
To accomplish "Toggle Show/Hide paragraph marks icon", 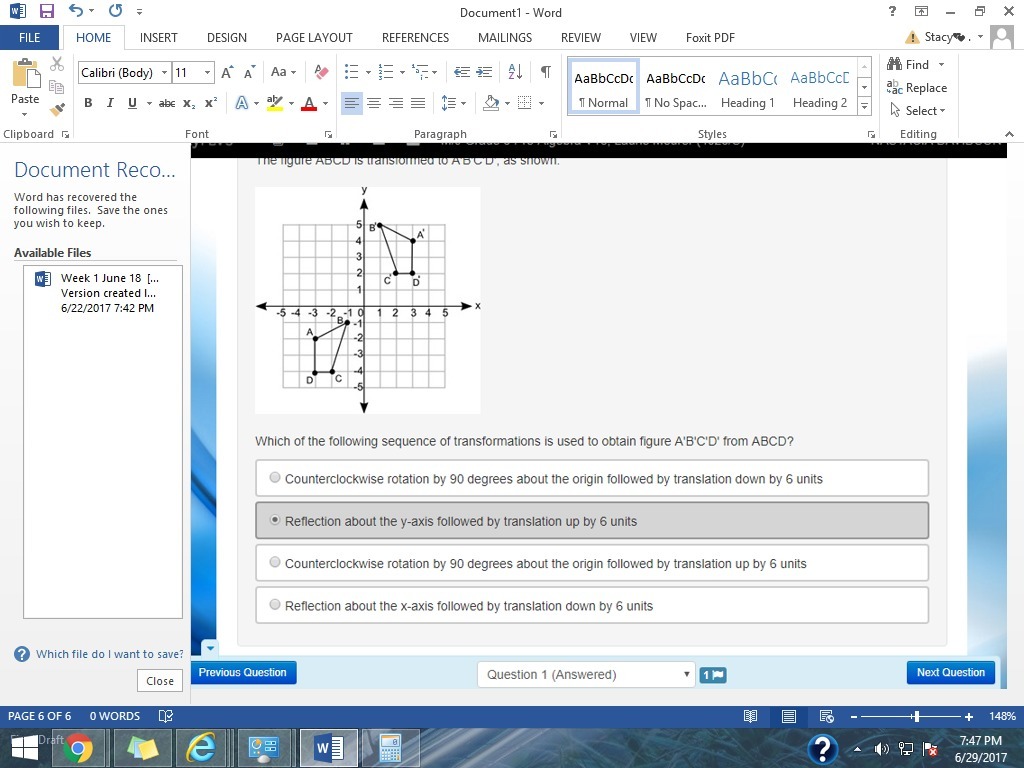I will click(545, 72).
